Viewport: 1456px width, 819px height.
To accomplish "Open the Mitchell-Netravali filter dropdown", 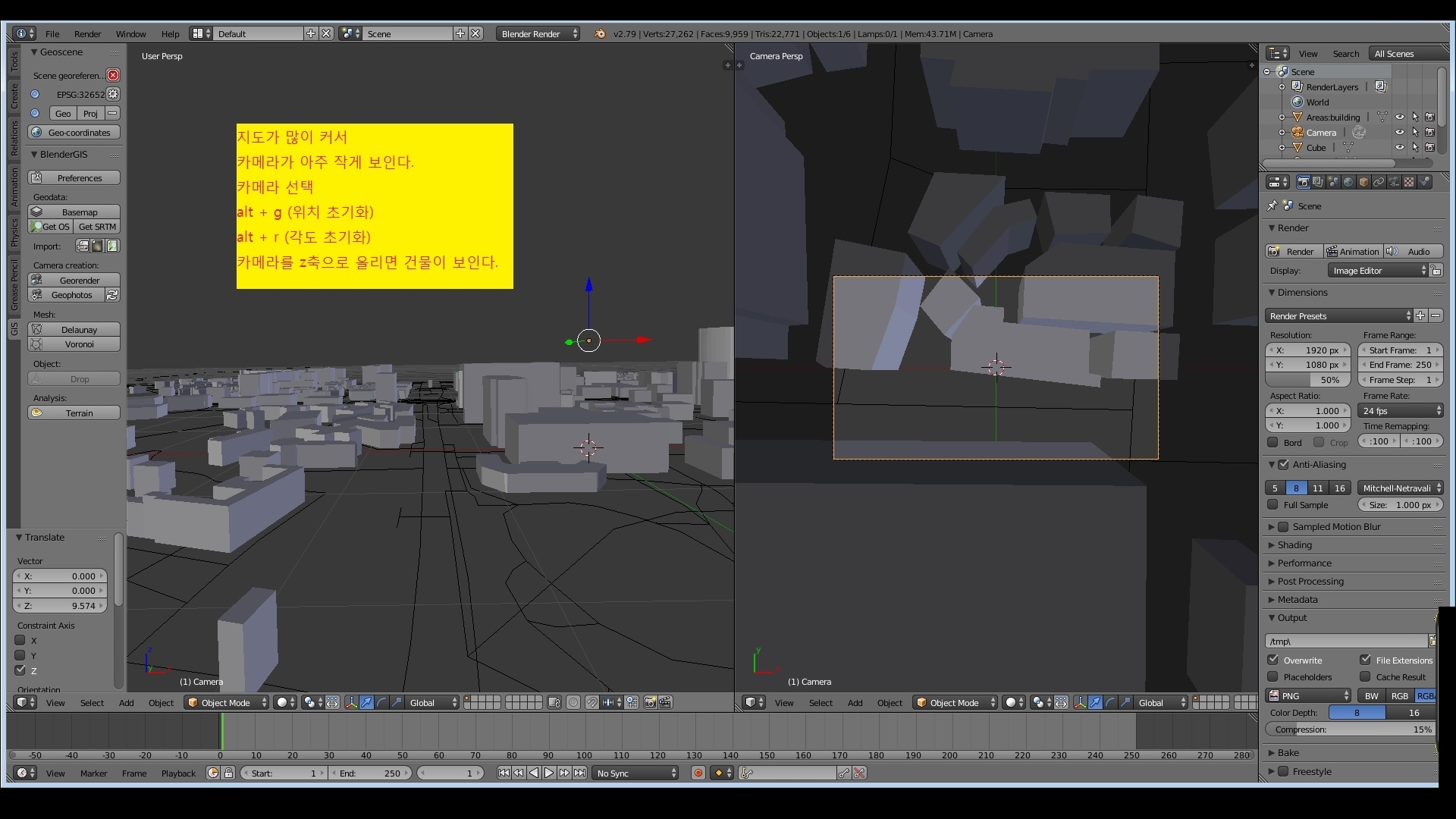I will click(1401, 488).
